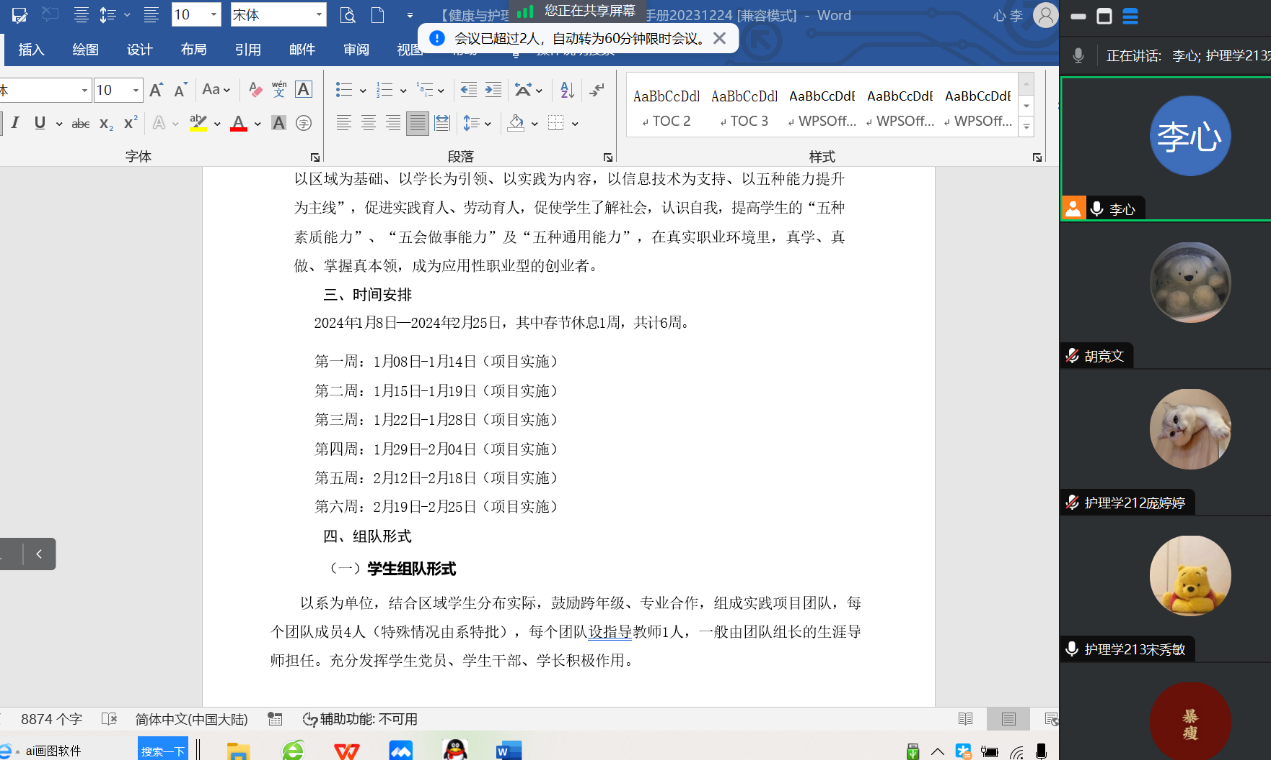The width and height of the screenshot is (1271, 760).
Task: Toggle subscript formatting
Action: click(106, 123)
